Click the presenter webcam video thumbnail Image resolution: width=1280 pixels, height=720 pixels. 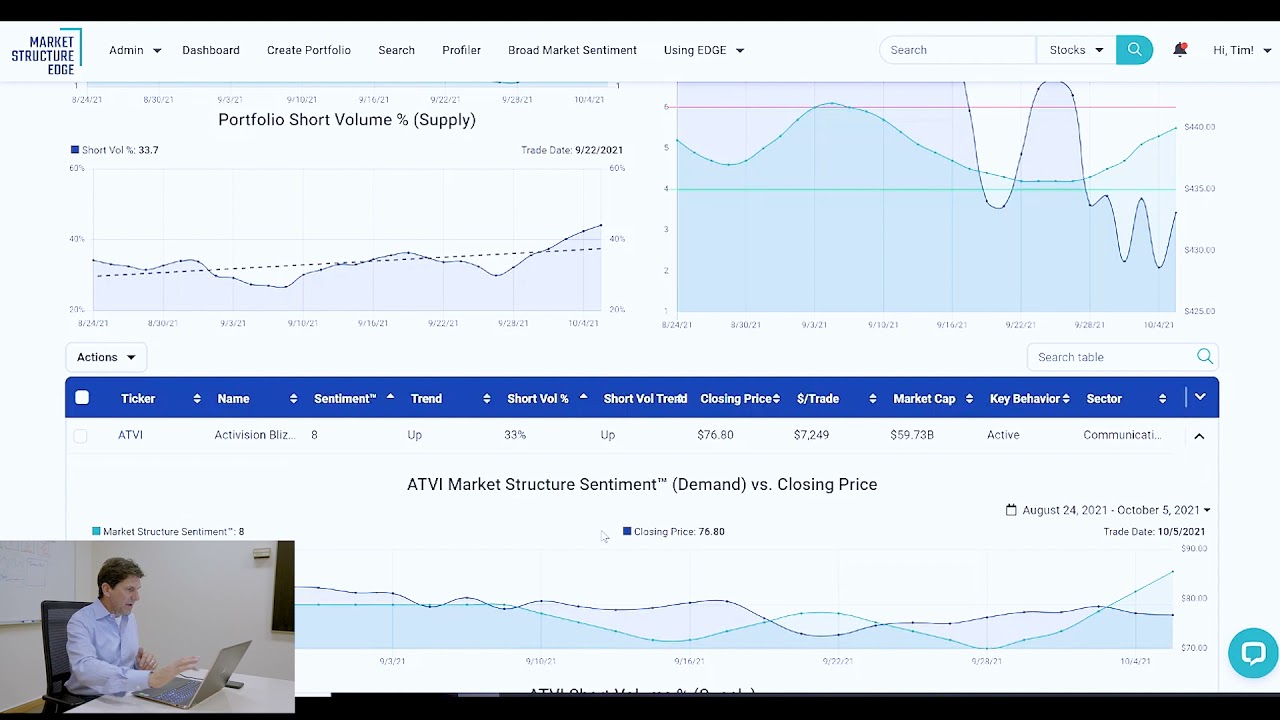pos(148,627)
